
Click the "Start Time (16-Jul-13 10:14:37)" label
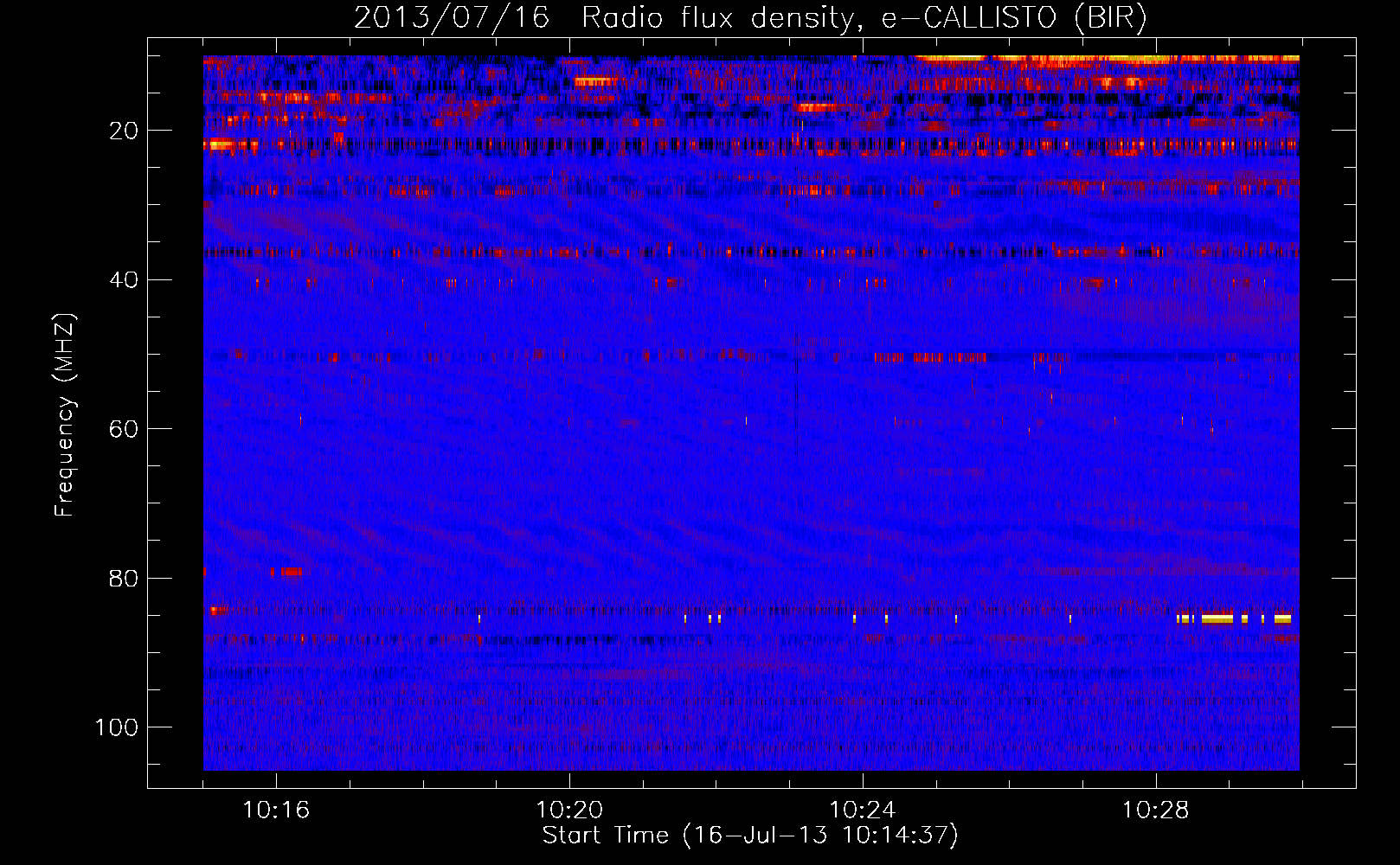click(x=750, y=836)
